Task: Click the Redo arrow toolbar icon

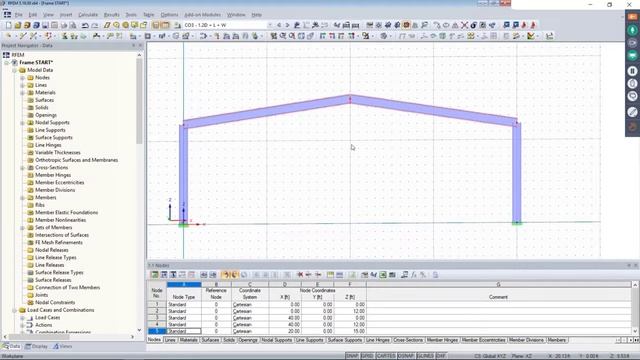Action: coord(95,25)
